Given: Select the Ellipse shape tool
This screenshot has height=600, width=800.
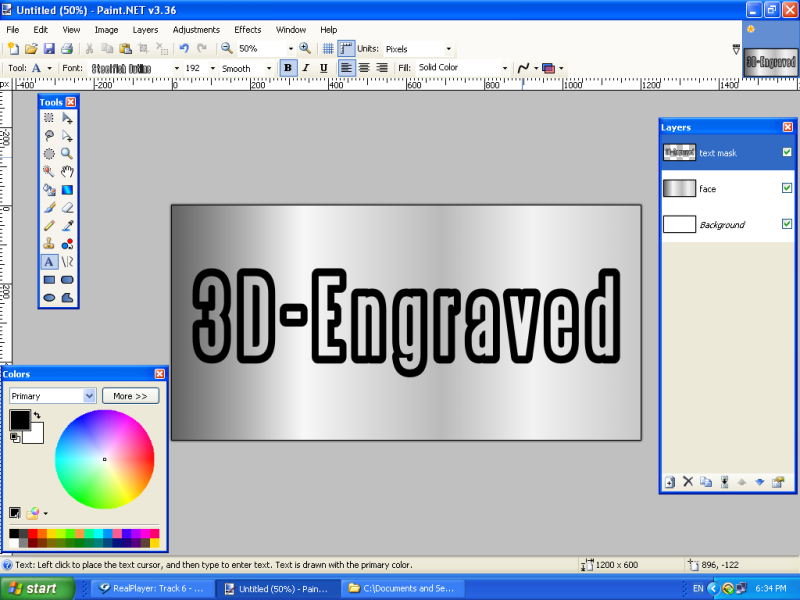Looking at the screenshot, I should pos(48,297).
